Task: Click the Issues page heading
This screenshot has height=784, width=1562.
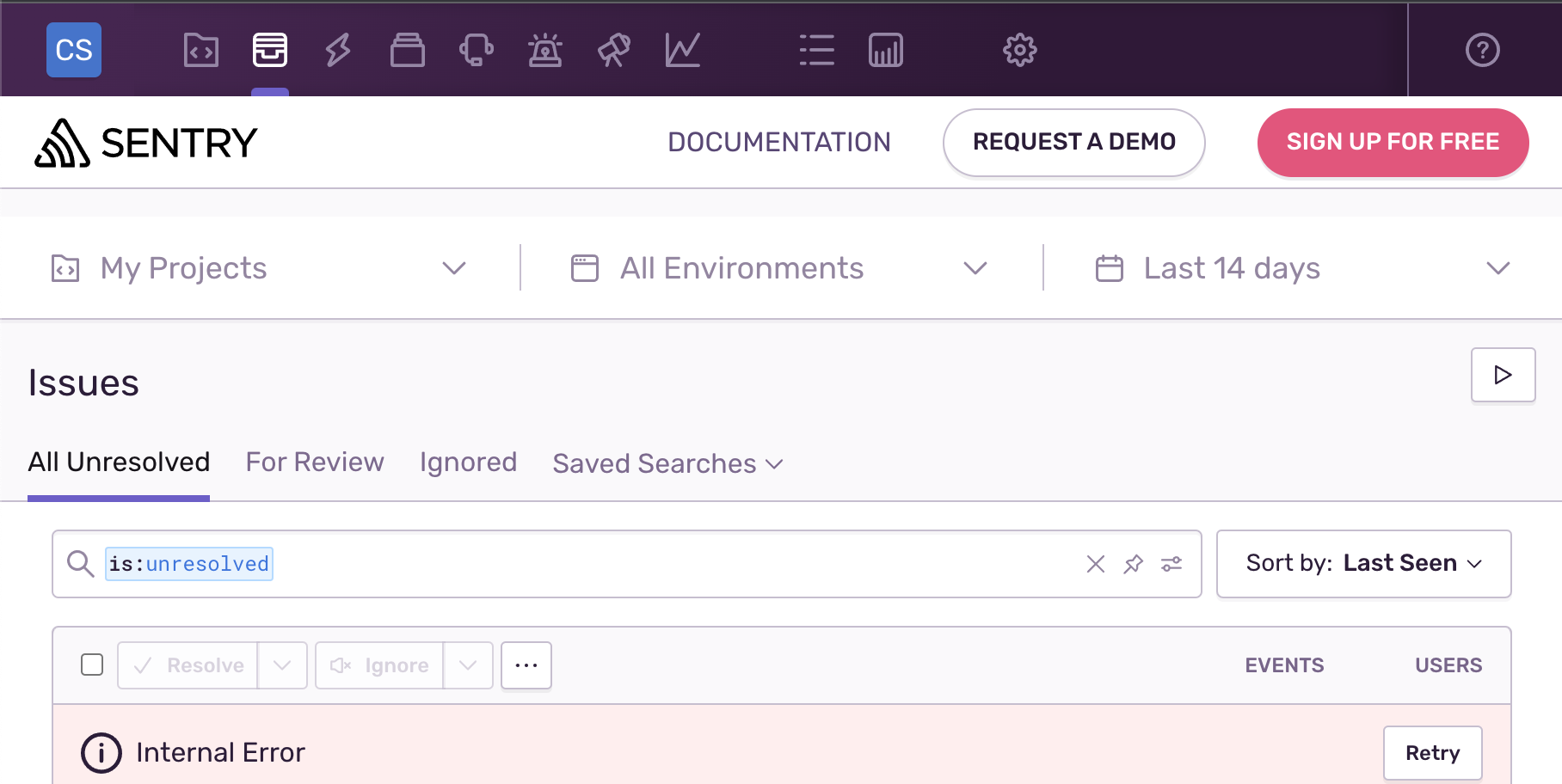Action: (83, 383)
